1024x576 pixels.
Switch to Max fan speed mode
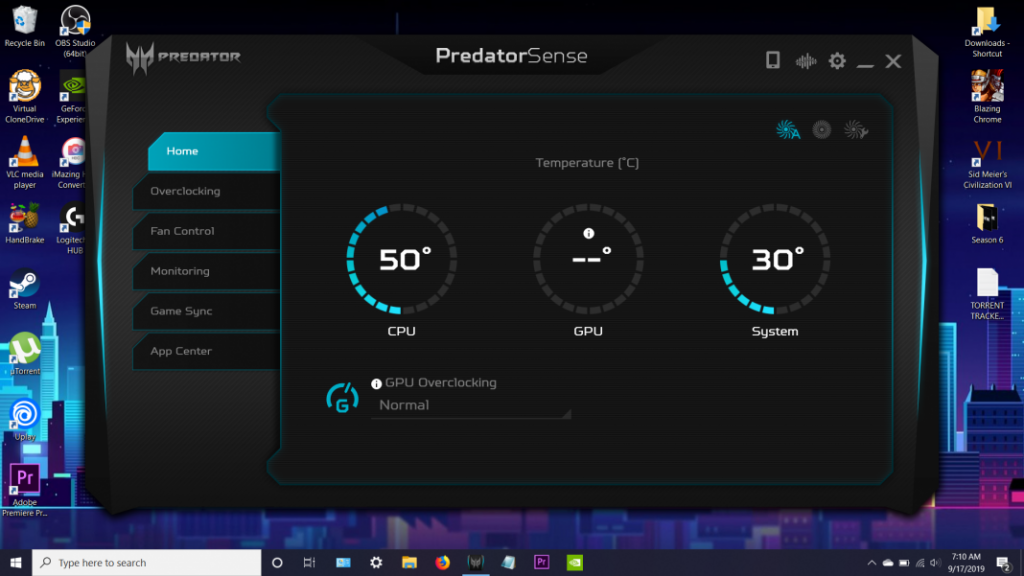pyautogui.click(x=822, y=129)
